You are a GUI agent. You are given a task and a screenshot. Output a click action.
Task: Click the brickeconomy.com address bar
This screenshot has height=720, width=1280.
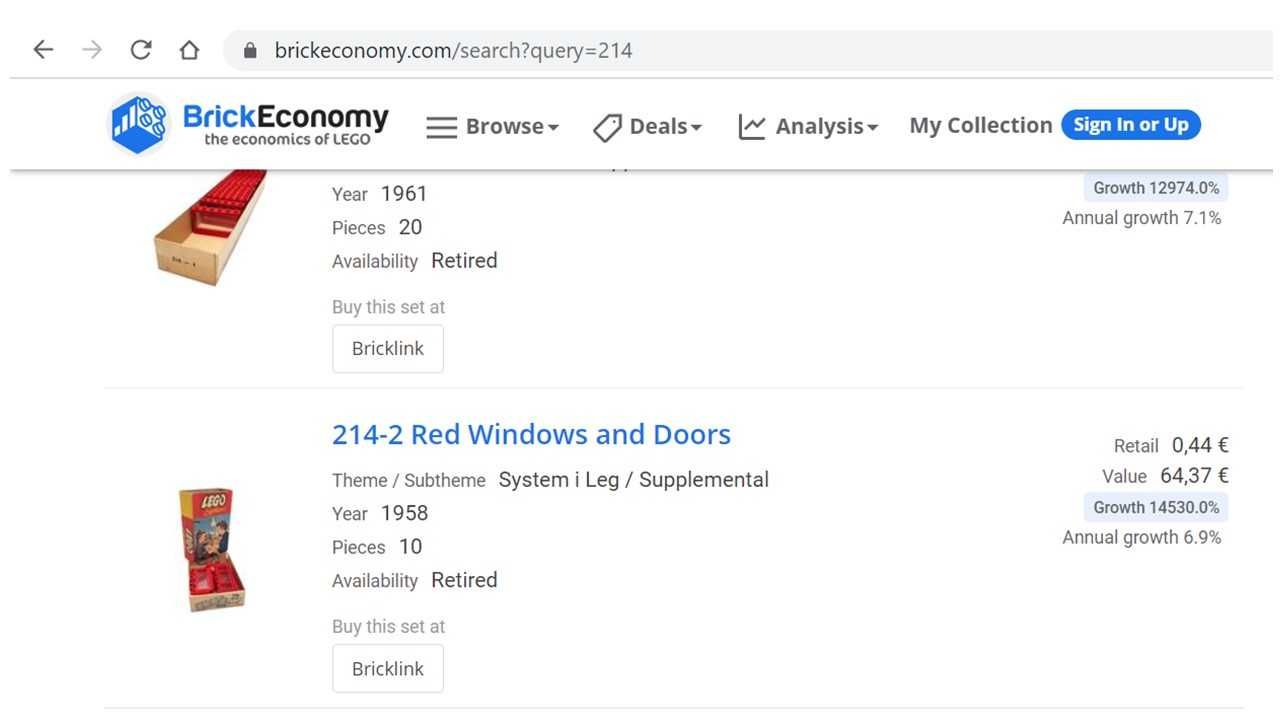[750, 50]
